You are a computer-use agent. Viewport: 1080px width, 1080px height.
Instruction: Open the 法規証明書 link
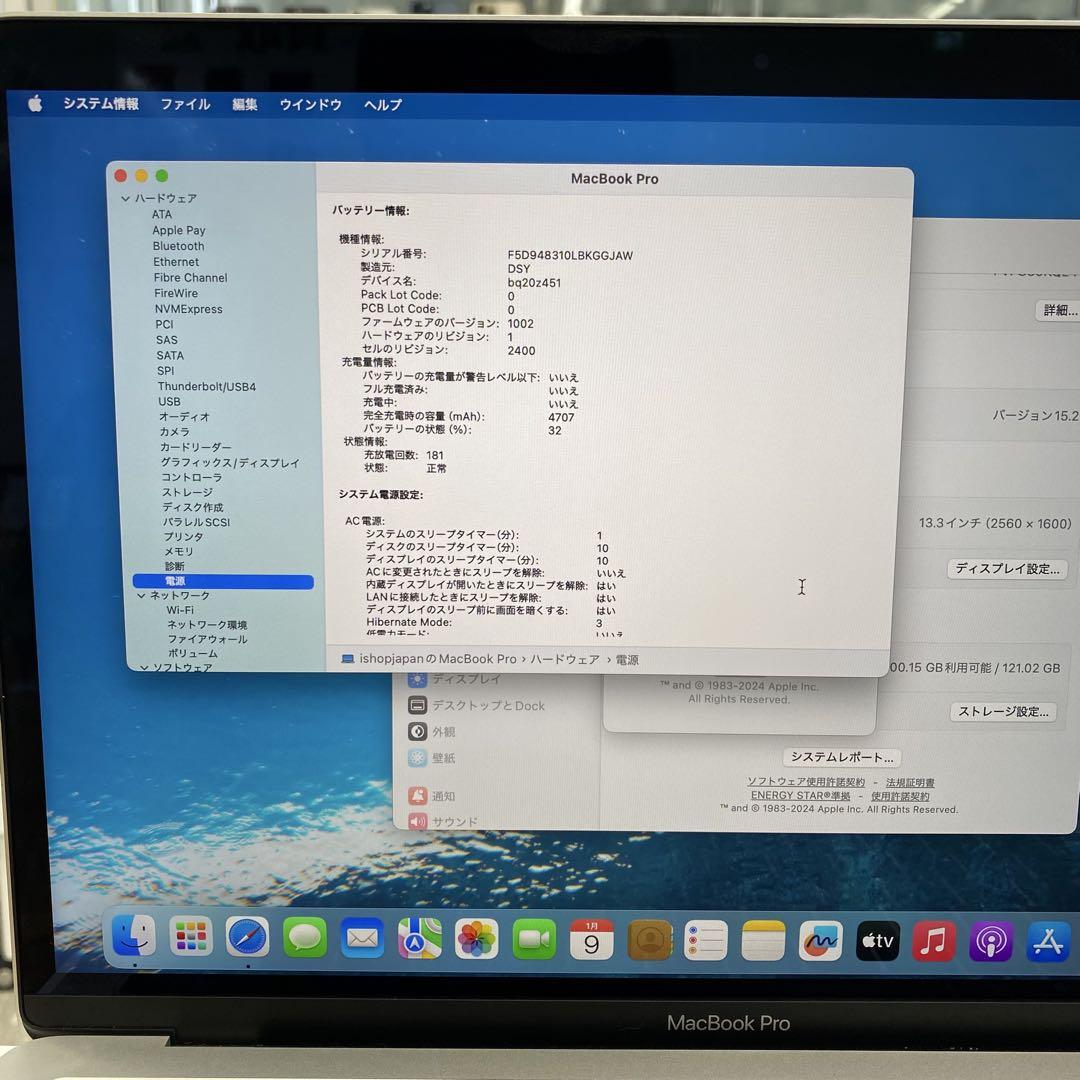910,782
